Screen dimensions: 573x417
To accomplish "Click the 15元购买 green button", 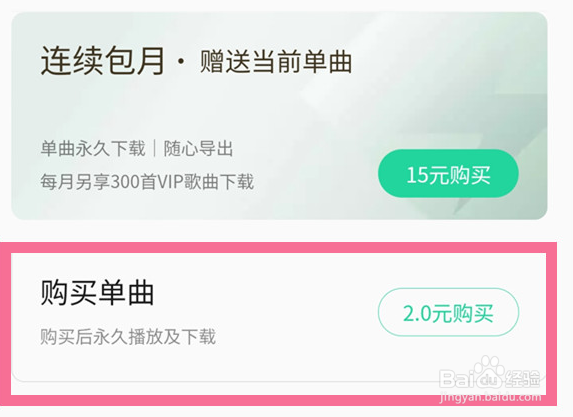I will click(448, 173).
